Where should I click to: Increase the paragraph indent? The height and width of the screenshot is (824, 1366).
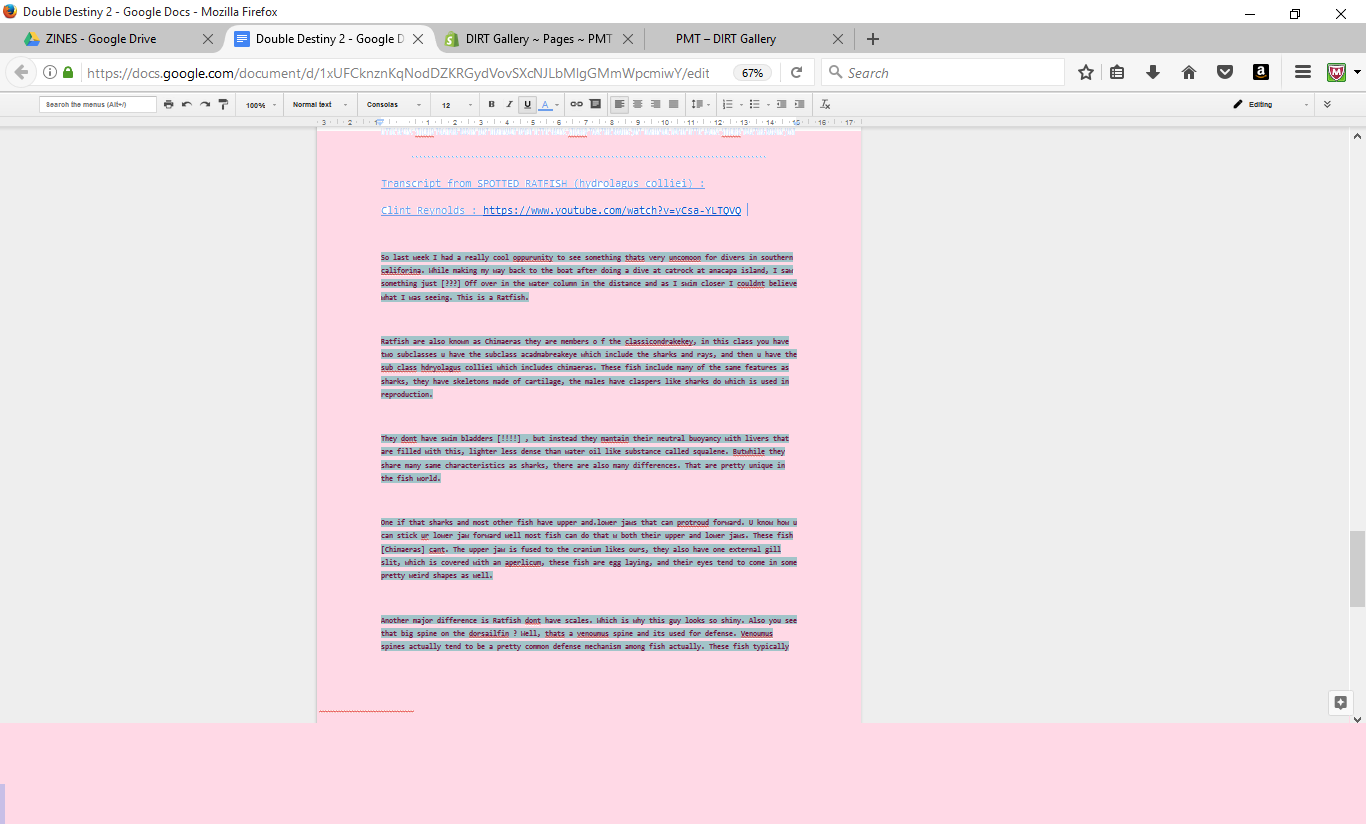[800, 104]
